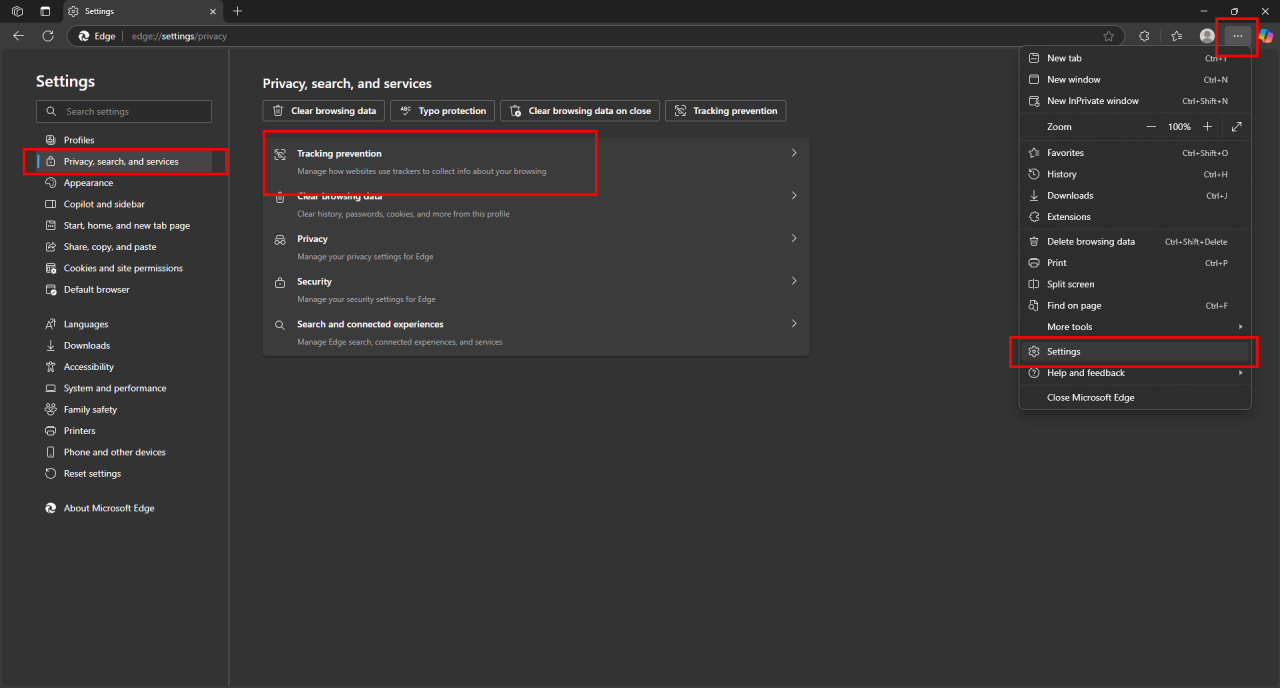Open Downloads from the Edge menu
This screenshot has height=688, width=1280.
1135,196
